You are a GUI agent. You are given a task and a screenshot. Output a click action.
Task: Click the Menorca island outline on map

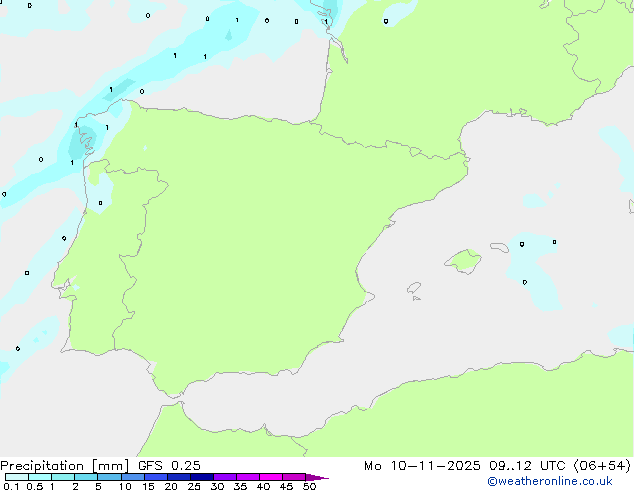point(499,247)
